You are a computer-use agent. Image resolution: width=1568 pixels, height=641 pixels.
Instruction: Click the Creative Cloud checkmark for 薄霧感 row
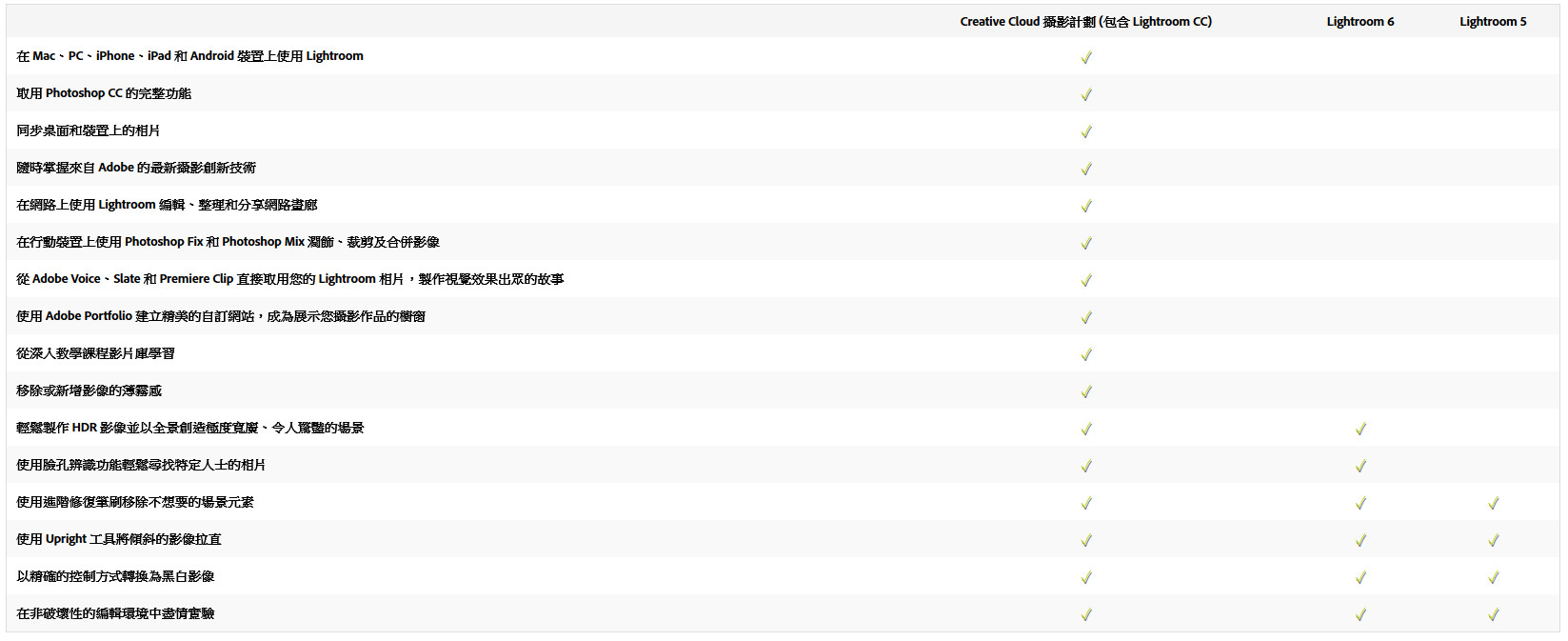click(1086, 391)
